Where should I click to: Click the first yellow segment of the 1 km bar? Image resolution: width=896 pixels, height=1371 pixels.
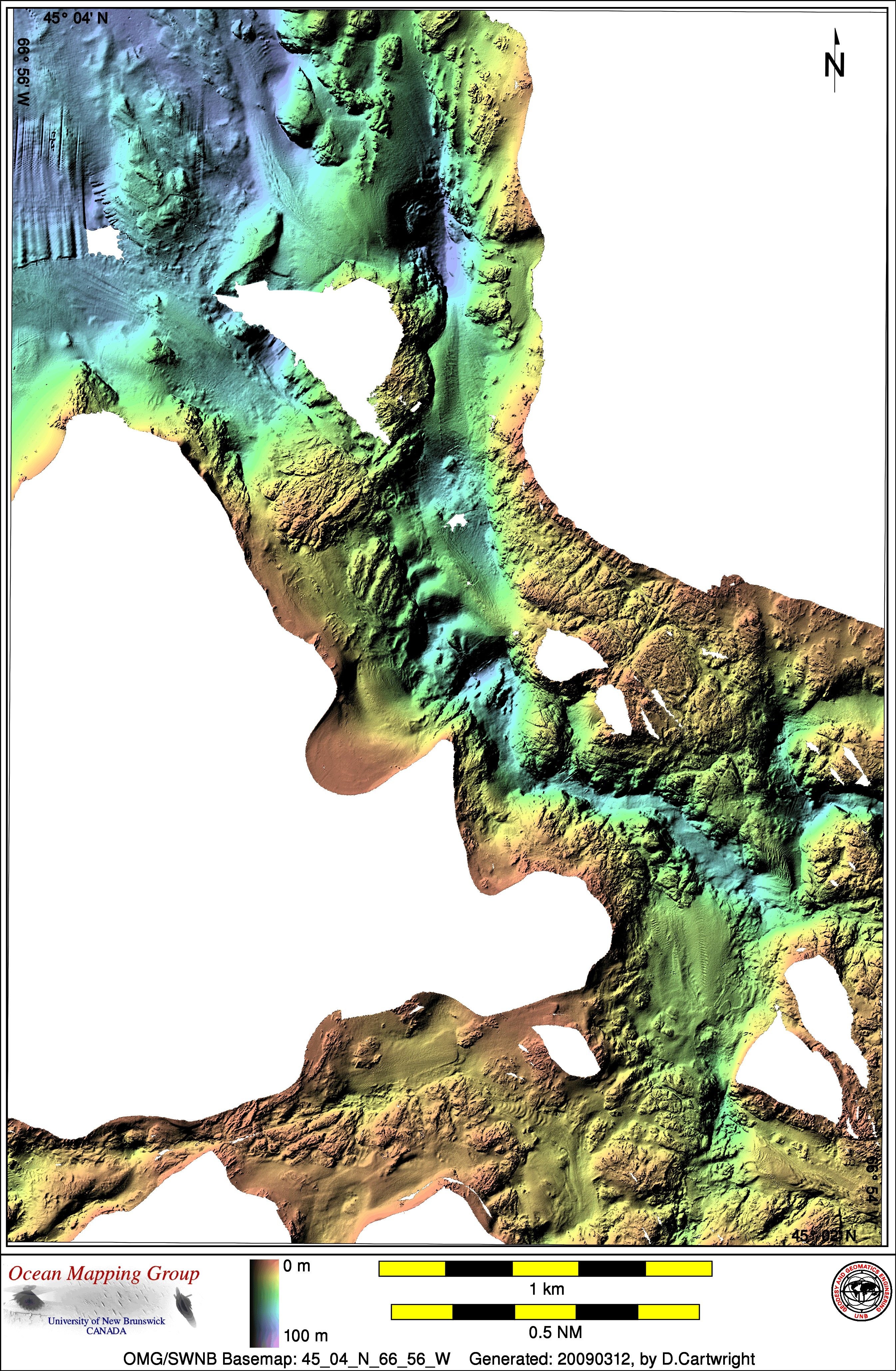click(x=412, y=1268)
